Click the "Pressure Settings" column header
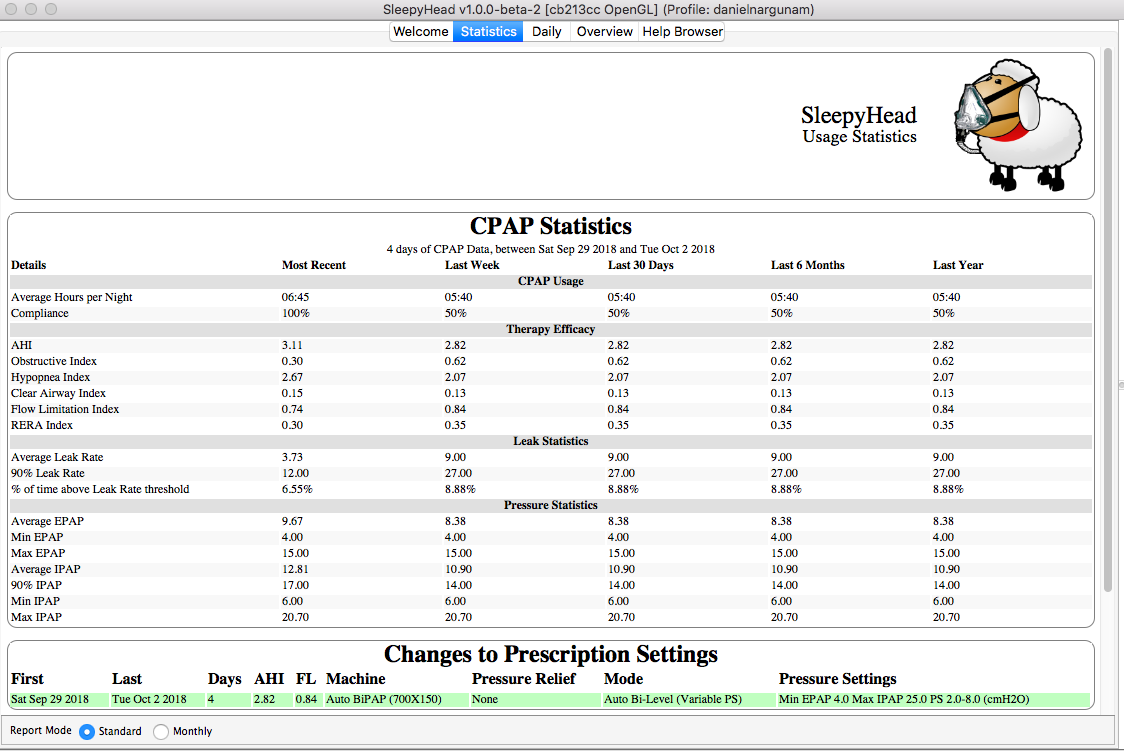This screenshot has height=751, width=1124. point(838,679)
